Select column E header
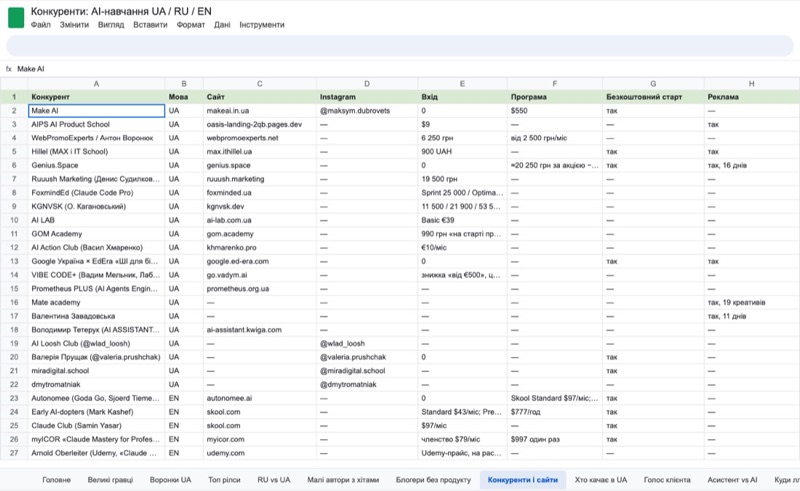Viewport: 800px width, 491px height. click(462, 84)
